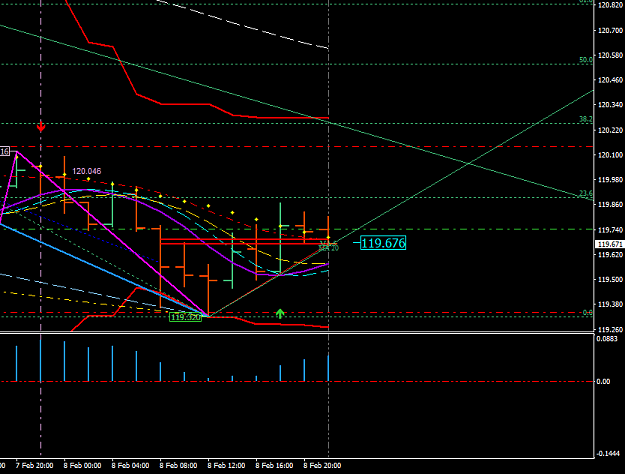Click 120.820 on the price scale
This screenshot has height=474, width=625.
coord(611,5)
